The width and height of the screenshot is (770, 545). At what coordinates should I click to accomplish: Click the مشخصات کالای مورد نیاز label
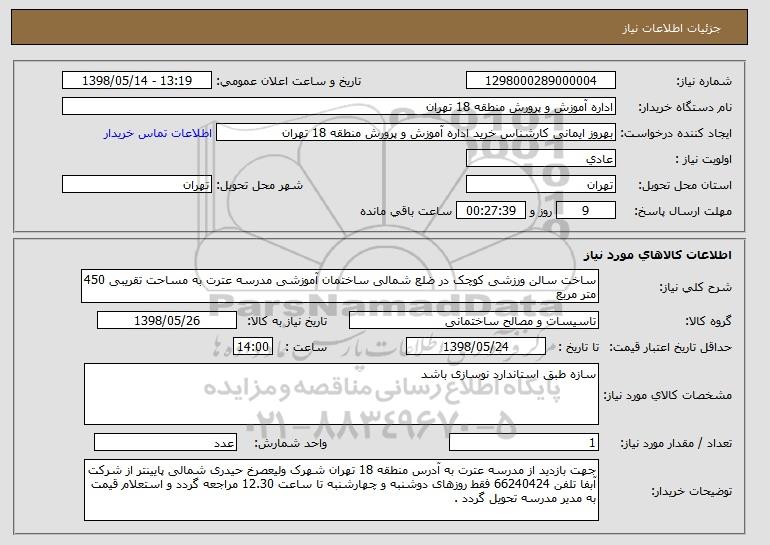(x=667, y=395)
